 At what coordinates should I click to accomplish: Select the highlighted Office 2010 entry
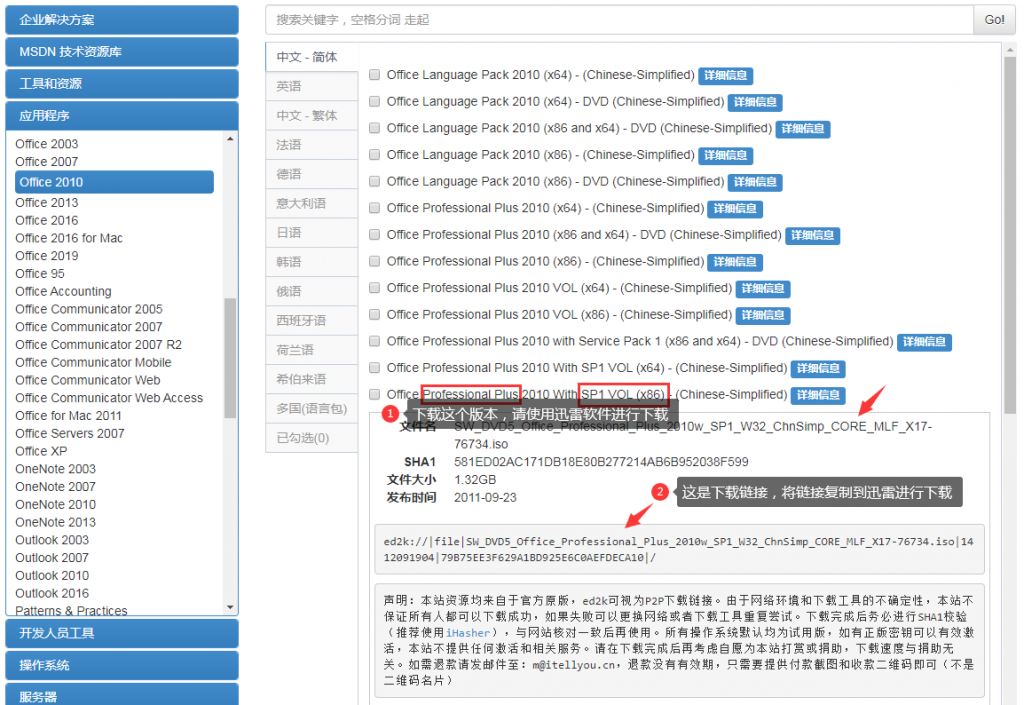[114, 182]
